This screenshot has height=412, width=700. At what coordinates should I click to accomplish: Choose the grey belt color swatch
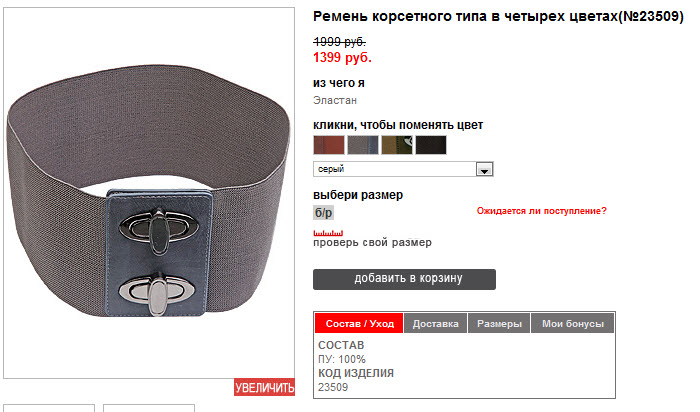click(363, 145)
